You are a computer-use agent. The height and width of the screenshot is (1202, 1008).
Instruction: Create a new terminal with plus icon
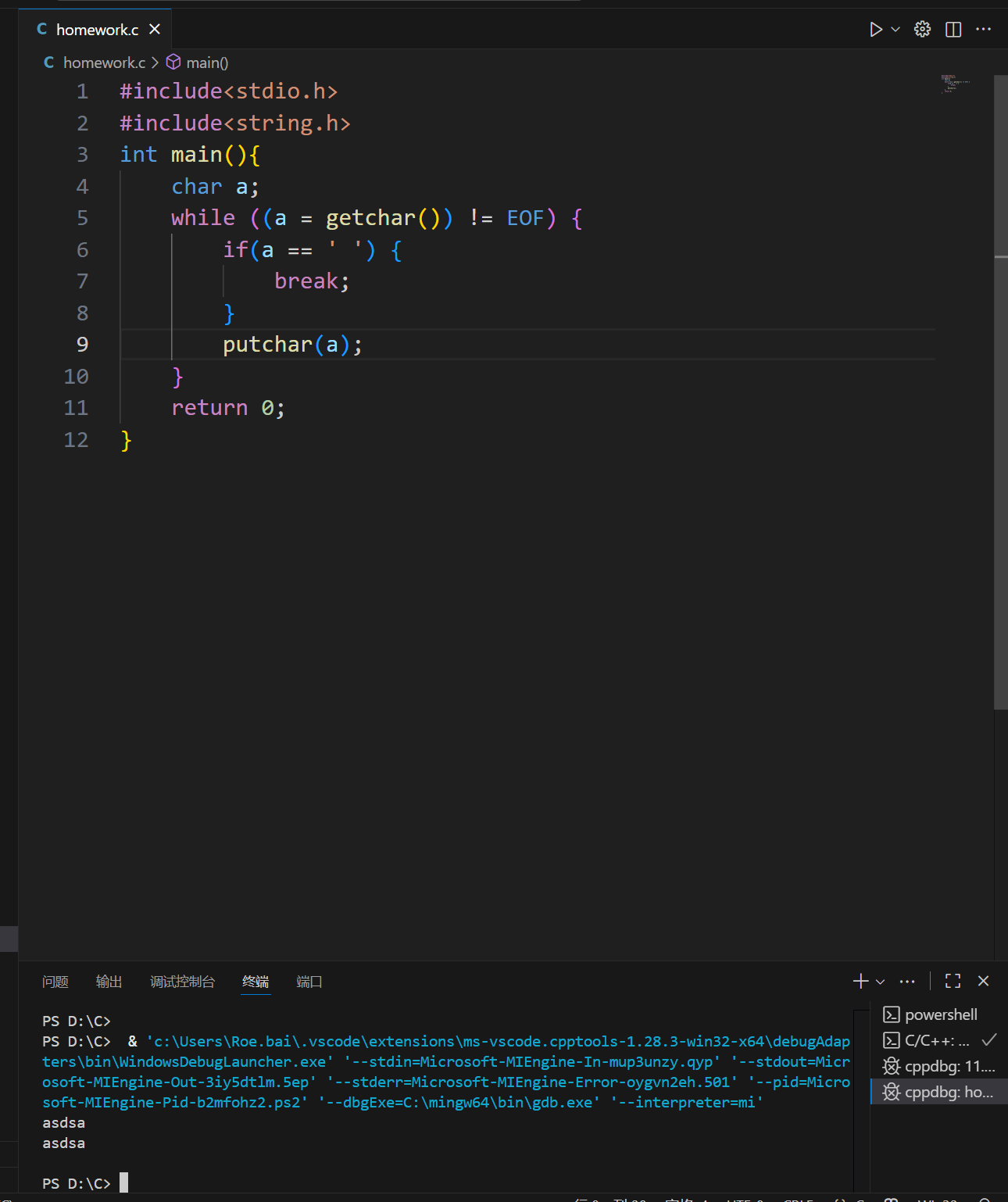pyautogui.click(x=861, y=981)
